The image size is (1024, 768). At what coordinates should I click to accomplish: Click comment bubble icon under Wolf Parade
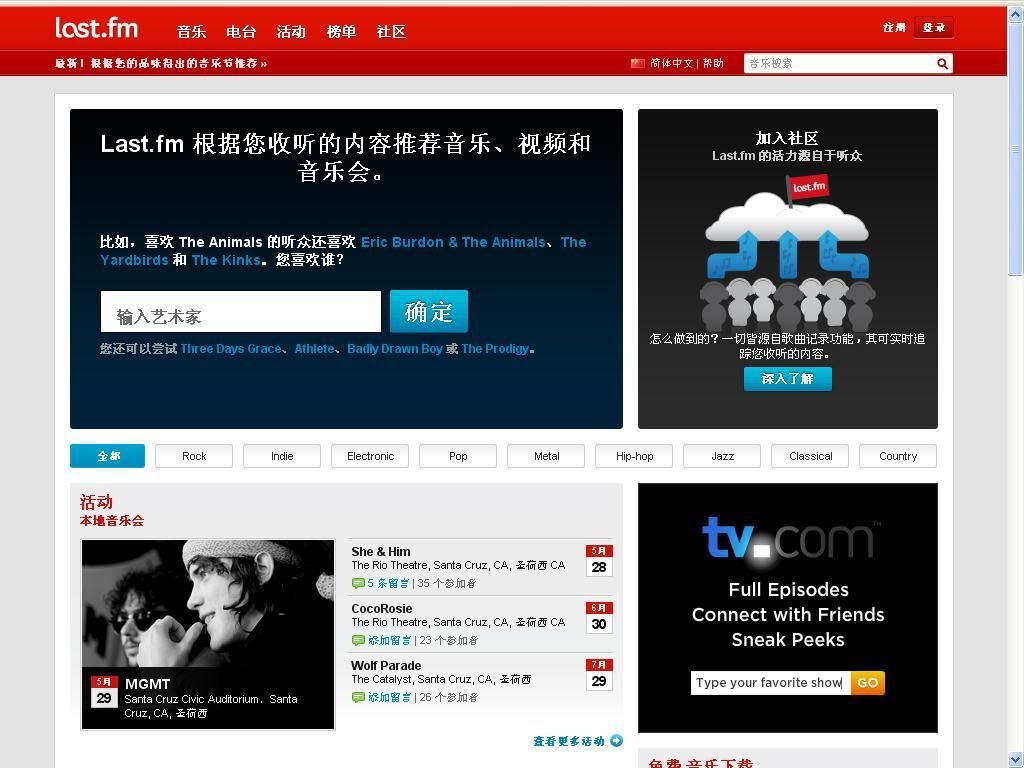[x=358, y=697]
